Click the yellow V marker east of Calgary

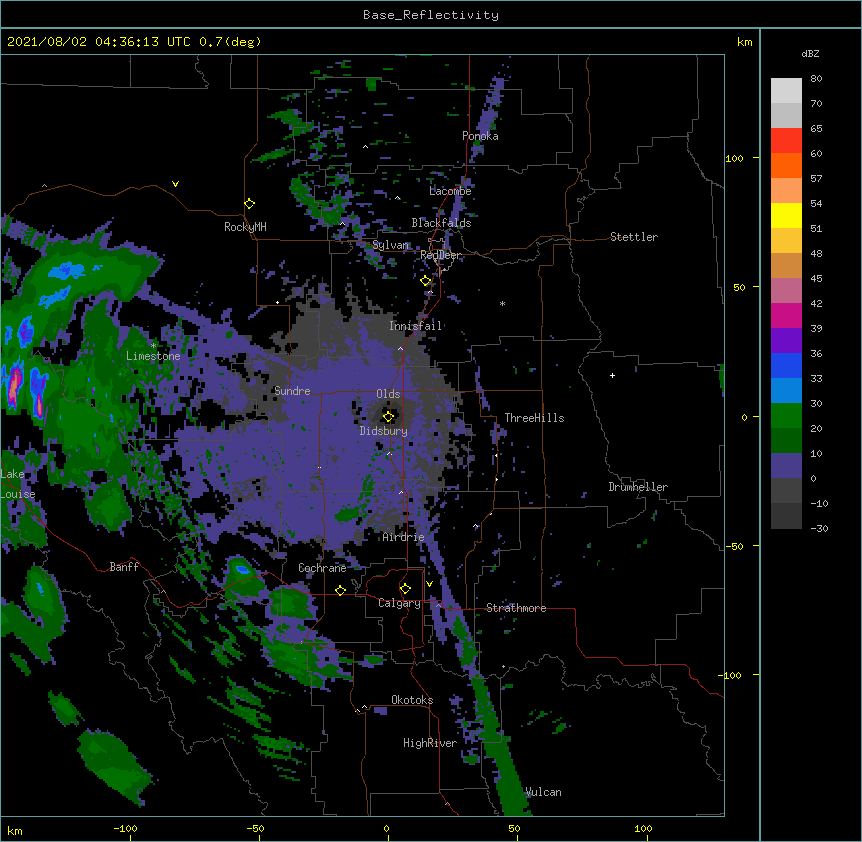coord(429,584)
